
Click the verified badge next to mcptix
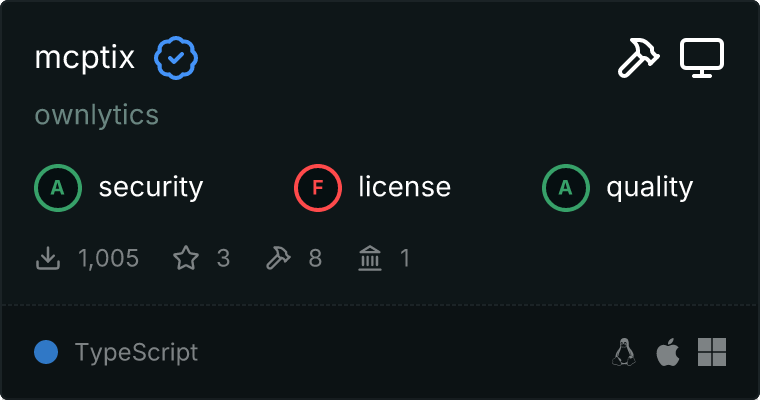175,58
